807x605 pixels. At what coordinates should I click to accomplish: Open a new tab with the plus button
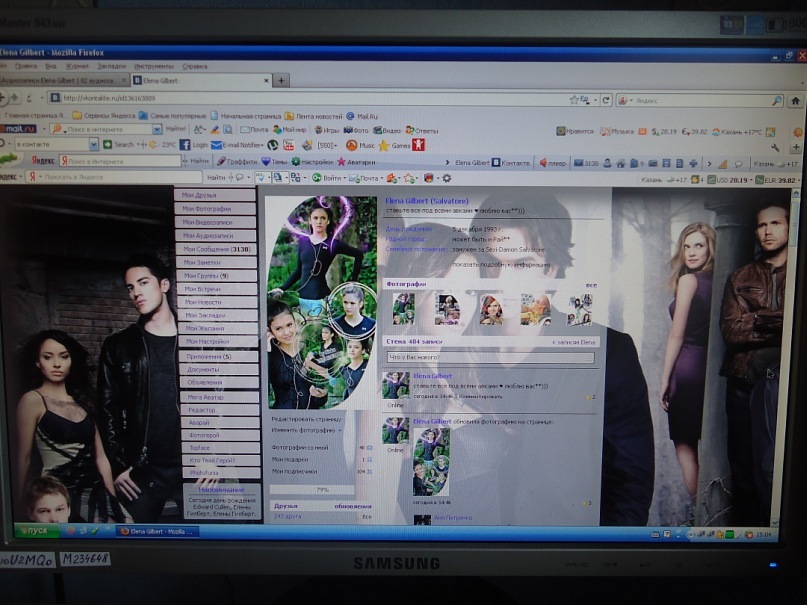click(281, 80)
